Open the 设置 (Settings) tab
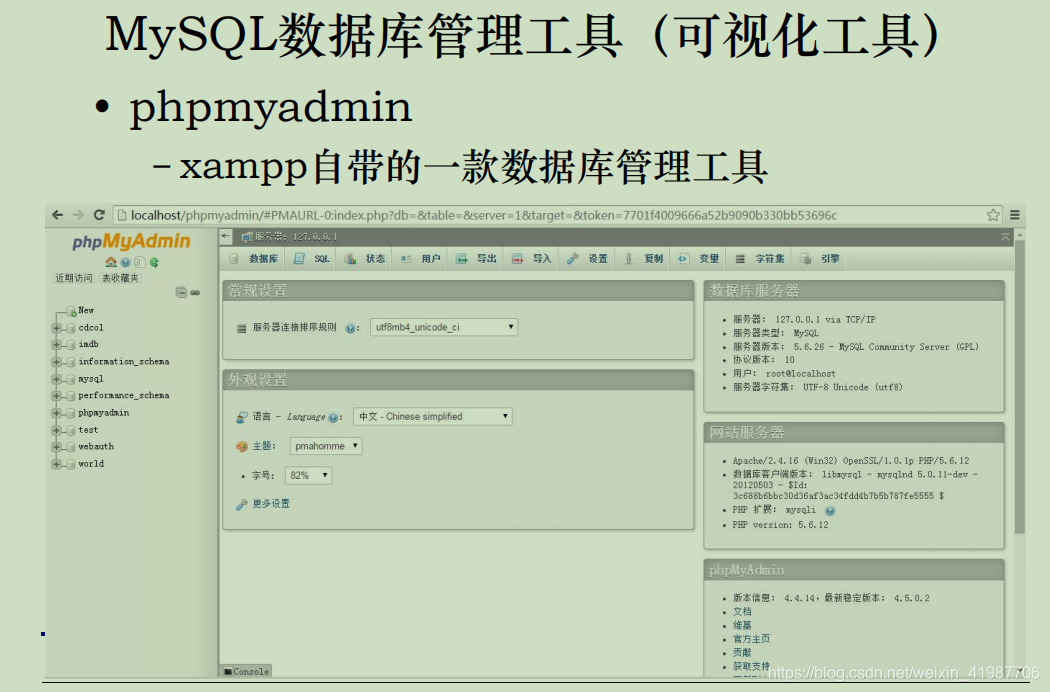This screenshot has width=1050, height=692. 587,259
